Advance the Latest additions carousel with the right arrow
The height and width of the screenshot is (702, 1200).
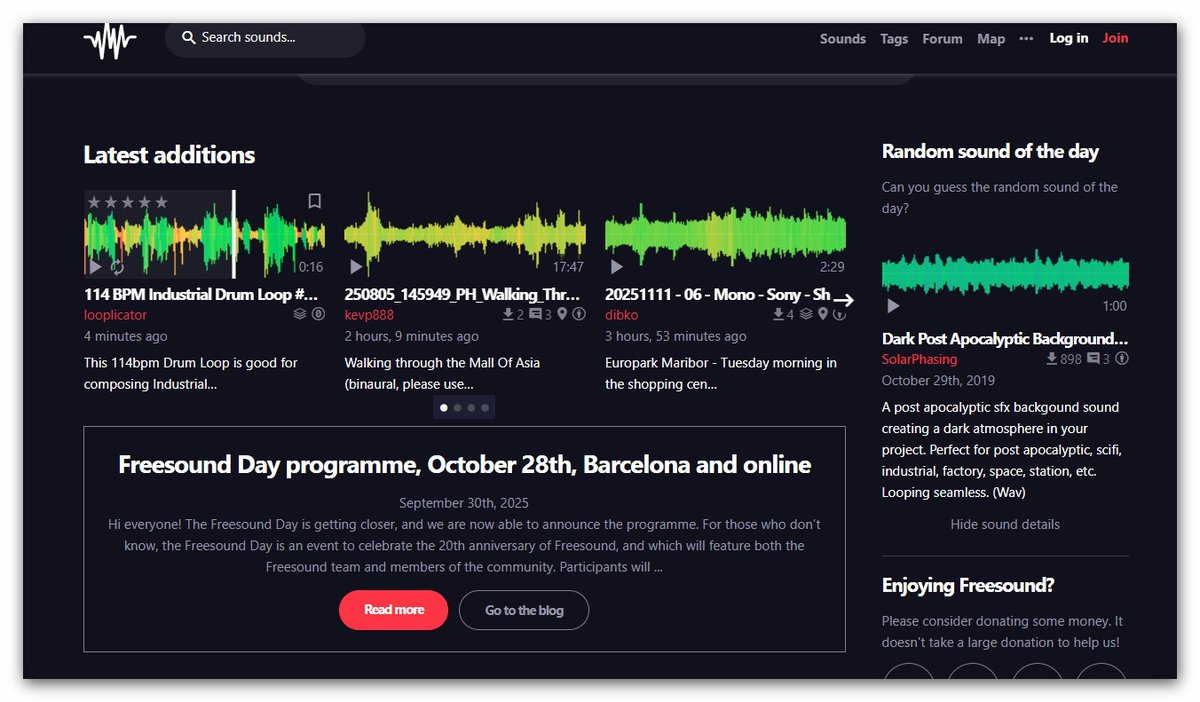coord(844,300)
